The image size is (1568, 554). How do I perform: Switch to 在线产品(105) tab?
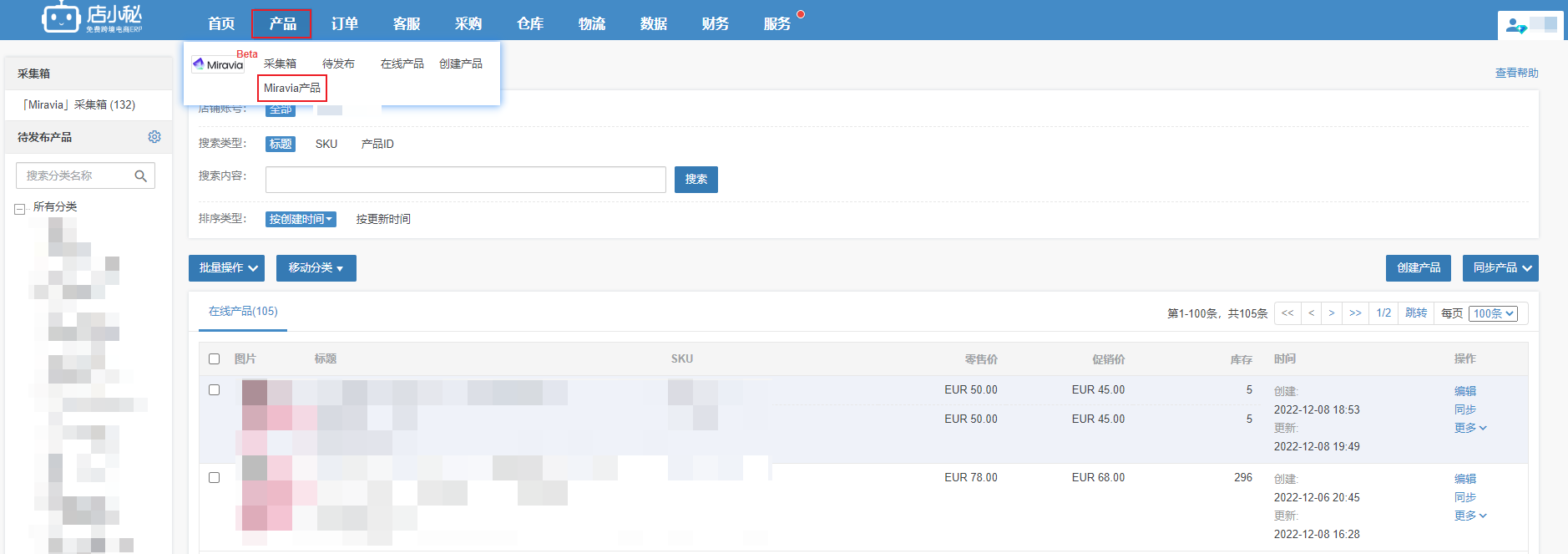(243, 311)
